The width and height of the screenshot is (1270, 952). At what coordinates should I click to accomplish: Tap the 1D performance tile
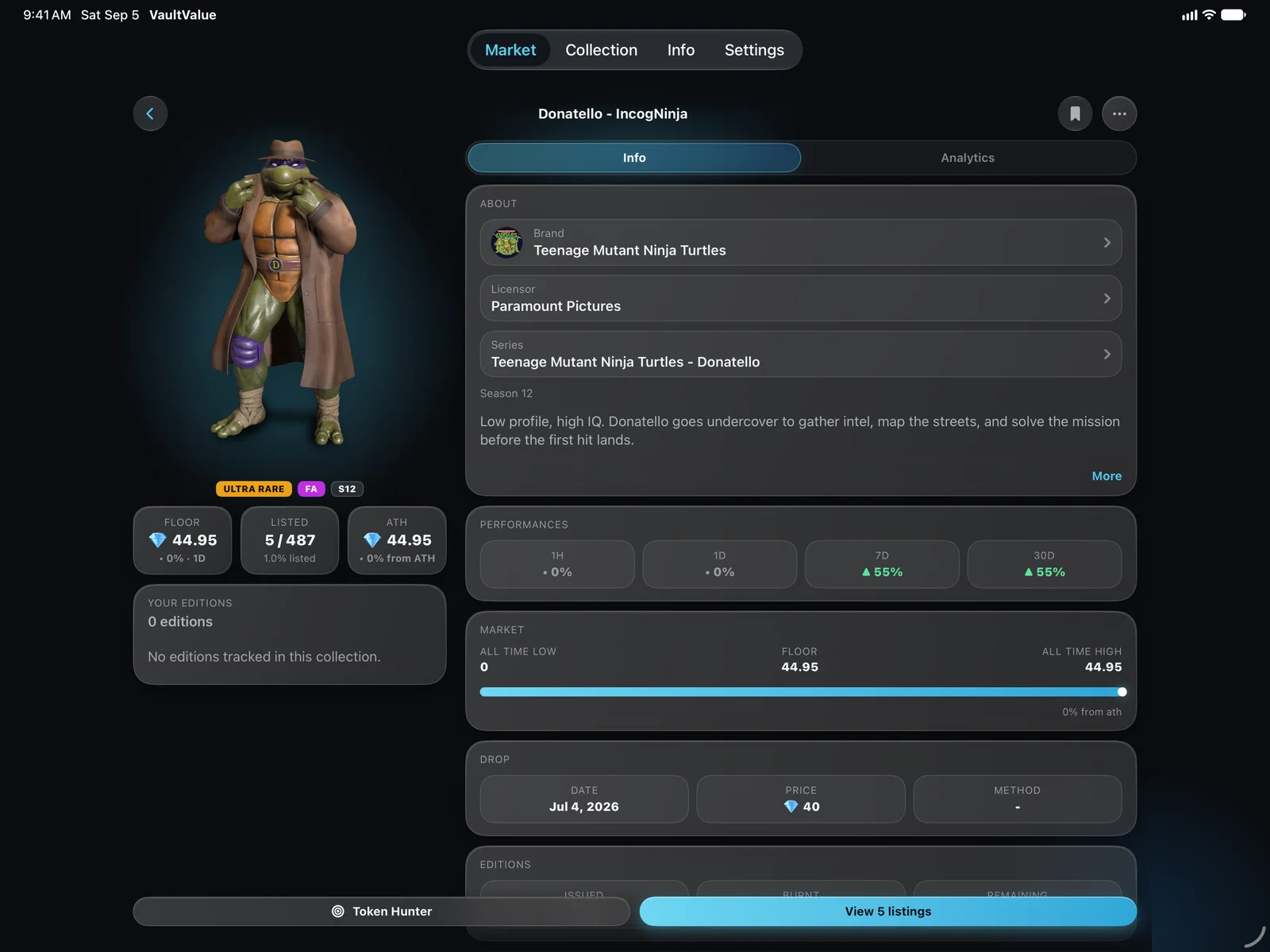720,564
